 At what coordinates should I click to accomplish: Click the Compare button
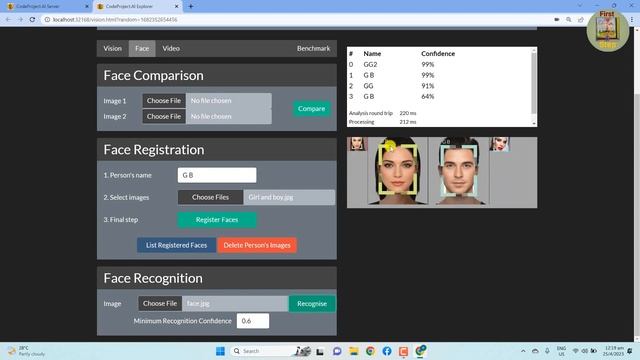[311, 109]
